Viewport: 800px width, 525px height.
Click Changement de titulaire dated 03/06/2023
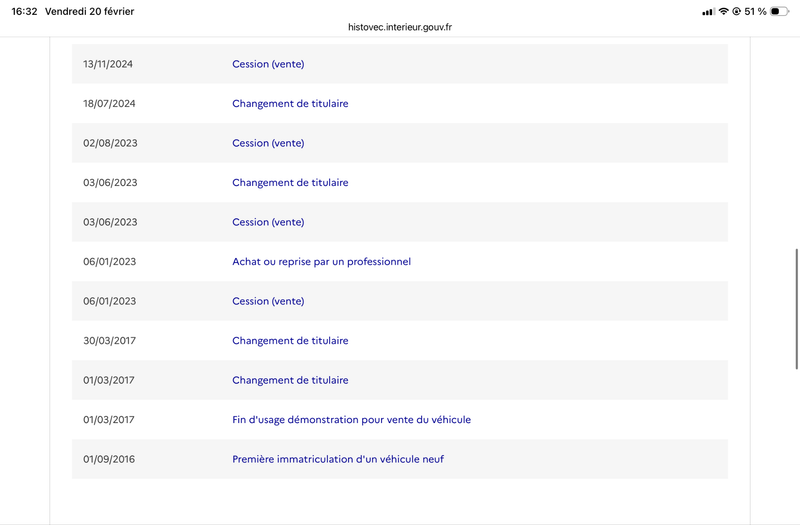point(290,183)
